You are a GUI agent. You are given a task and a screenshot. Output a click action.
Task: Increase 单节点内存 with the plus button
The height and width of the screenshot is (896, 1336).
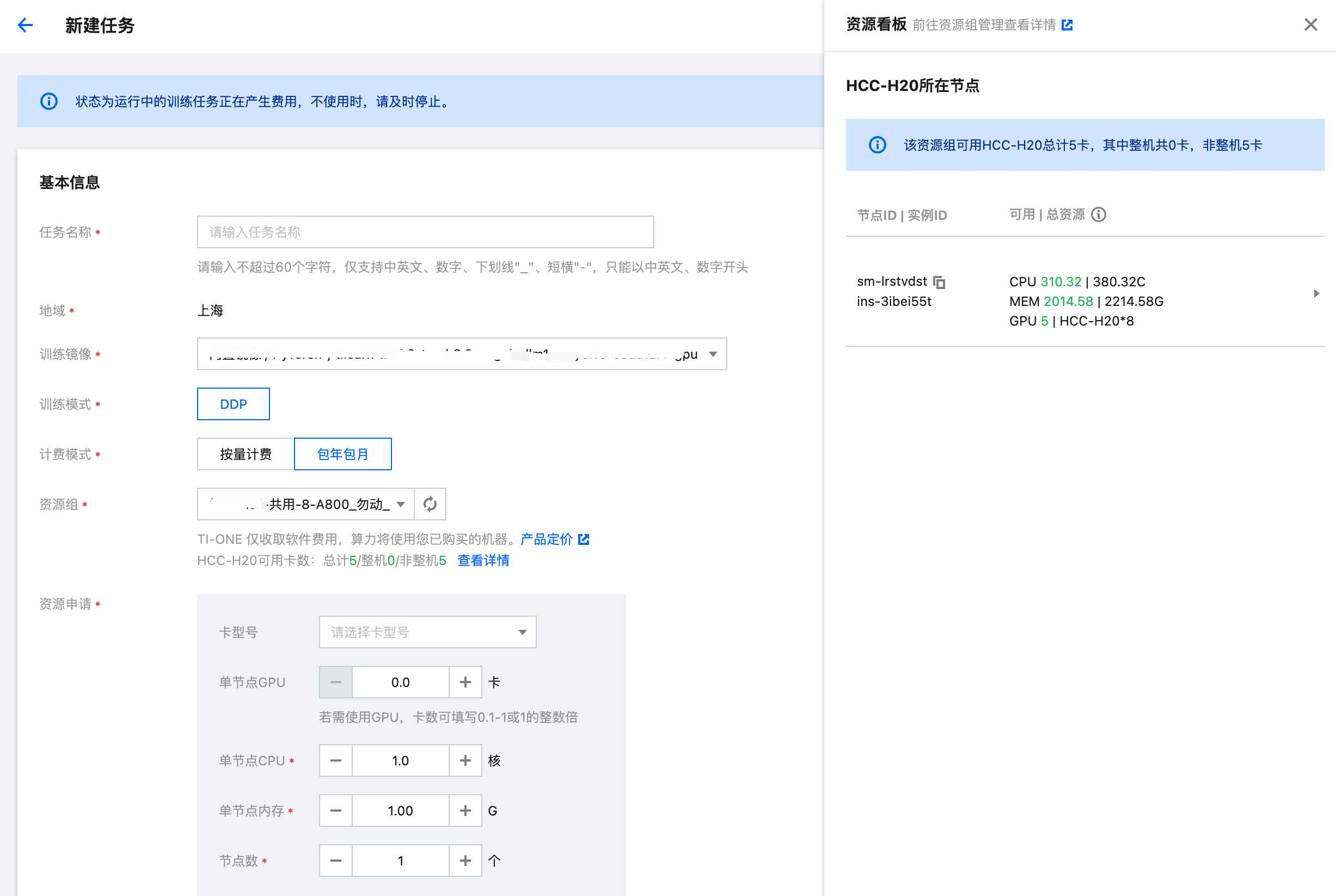click(465, 811)
